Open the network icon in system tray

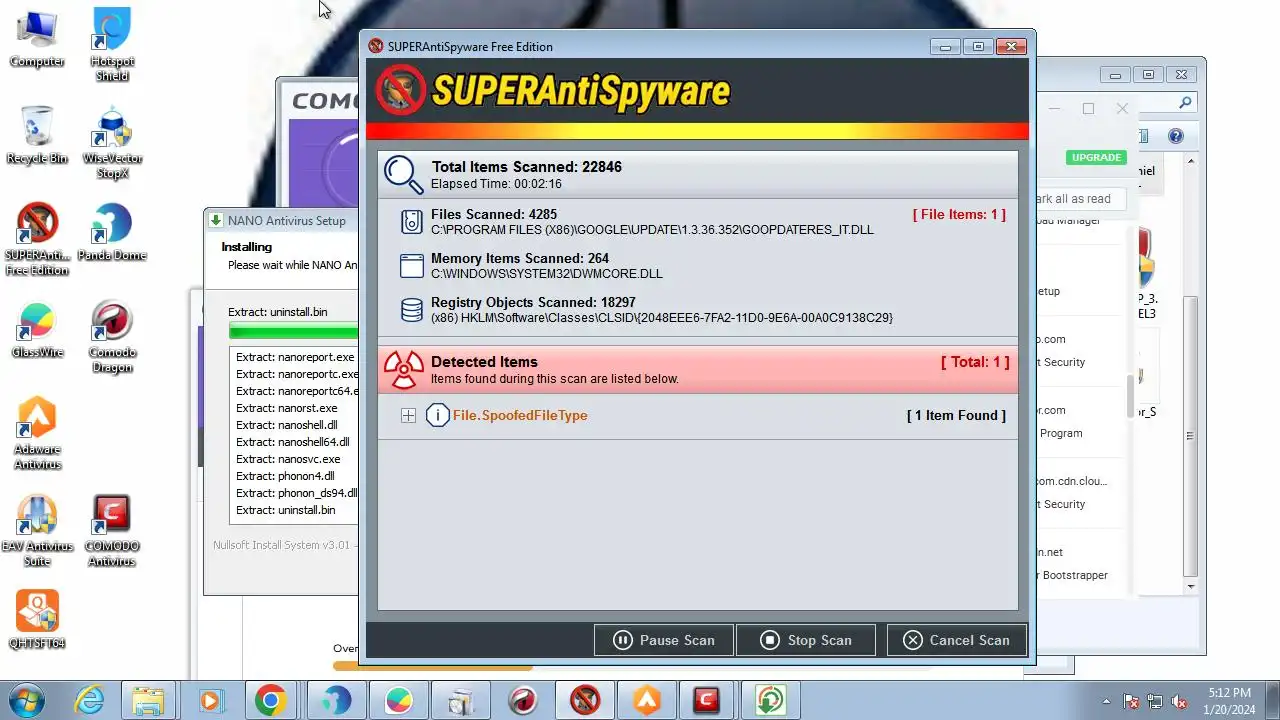pyautogui.click(x=1155, y=701)
